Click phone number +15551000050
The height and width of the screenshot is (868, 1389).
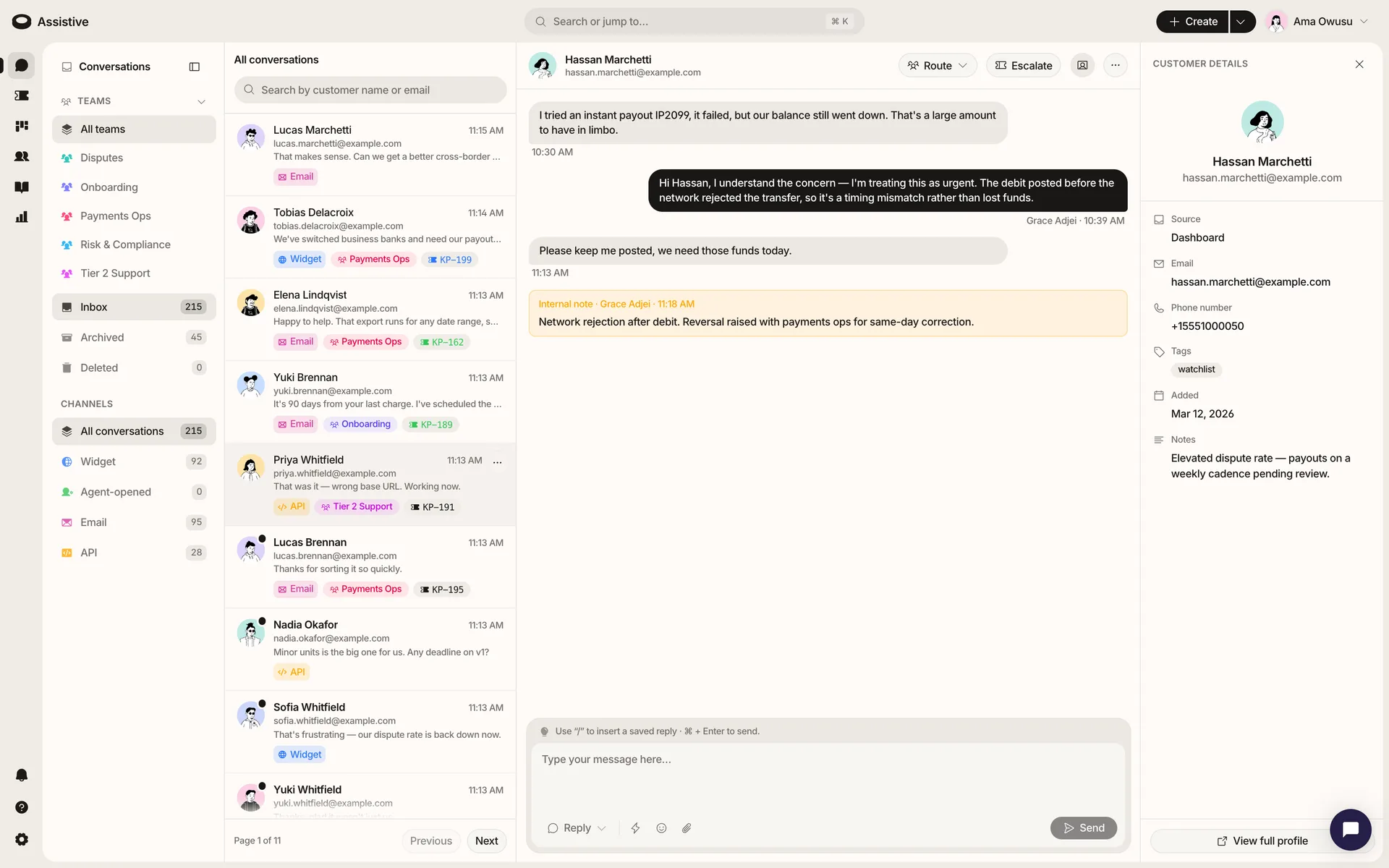[1207, 326]
